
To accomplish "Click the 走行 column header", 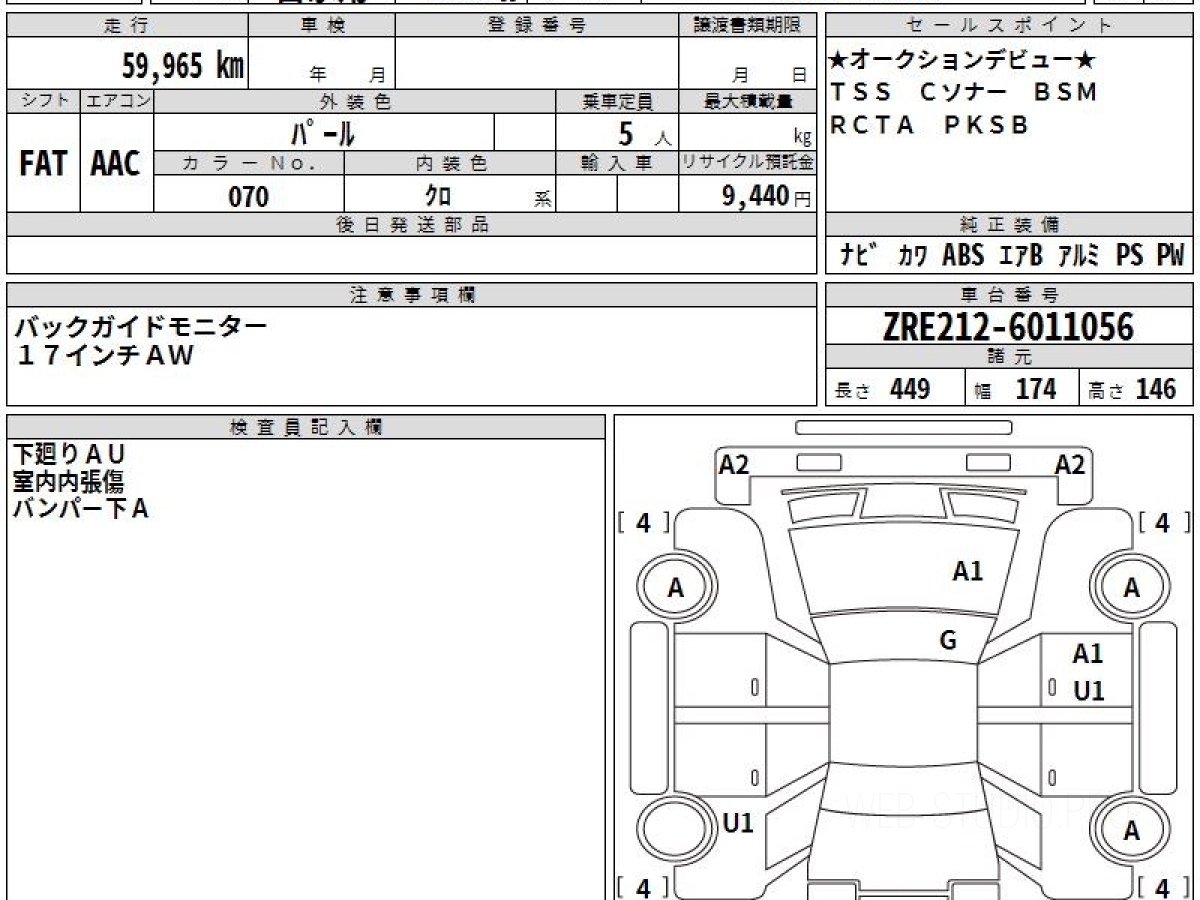I will (126, 26).
